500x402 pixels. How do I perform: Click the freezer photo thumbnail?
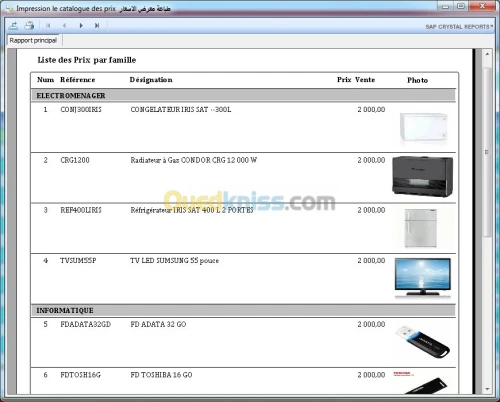pos(423,128)
